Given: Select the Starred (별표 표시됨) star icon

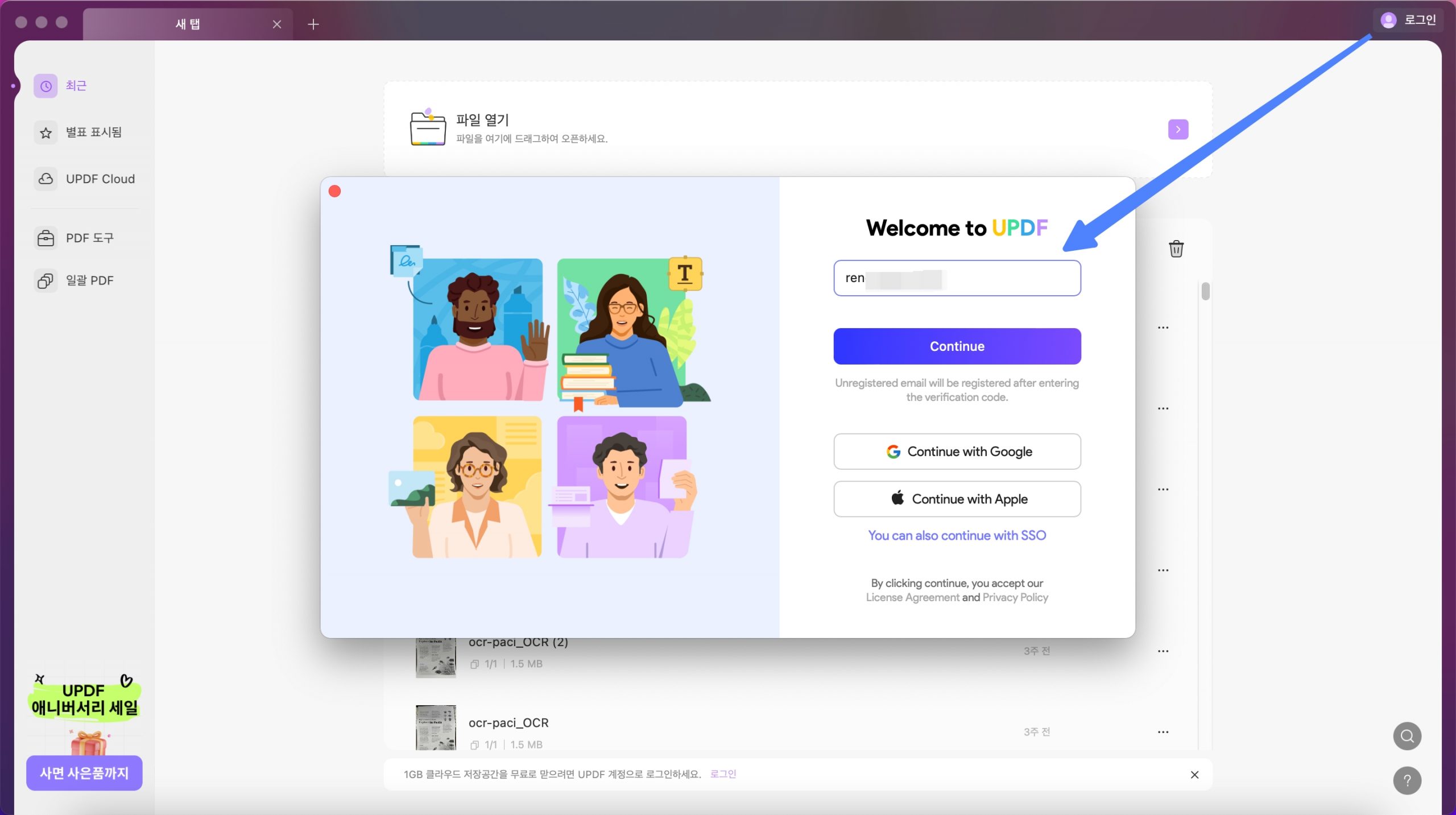Looking at the screenshot, I should pyautogui.click(x=45, y=133).
